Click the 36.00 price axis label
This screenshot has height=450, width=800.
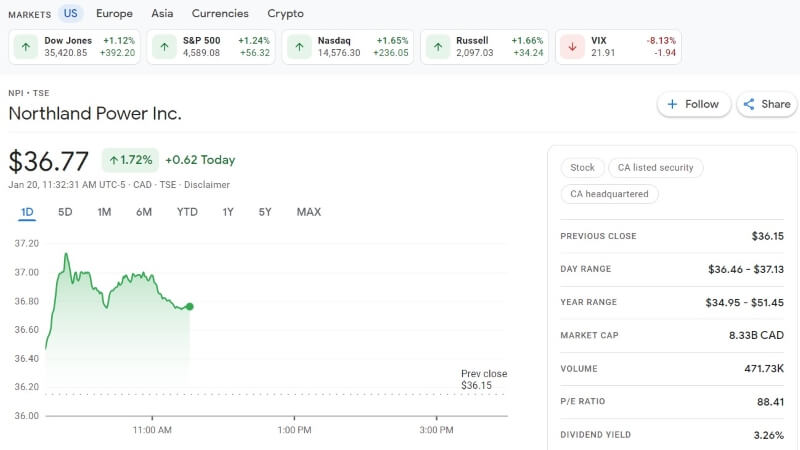pos(27,415)
